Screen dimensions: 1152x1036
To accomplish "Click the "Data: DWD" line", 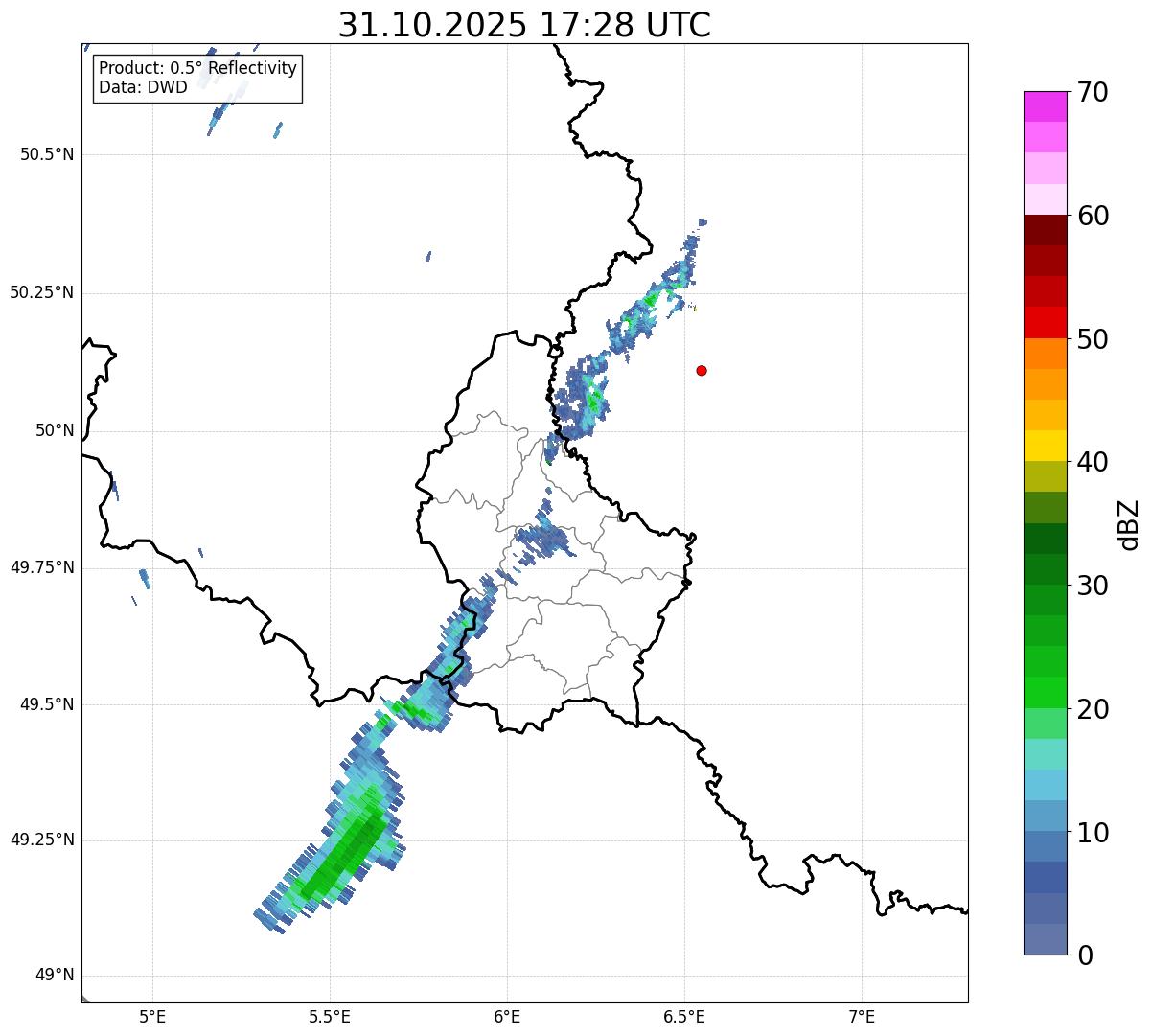I will (x=143, y=88).
